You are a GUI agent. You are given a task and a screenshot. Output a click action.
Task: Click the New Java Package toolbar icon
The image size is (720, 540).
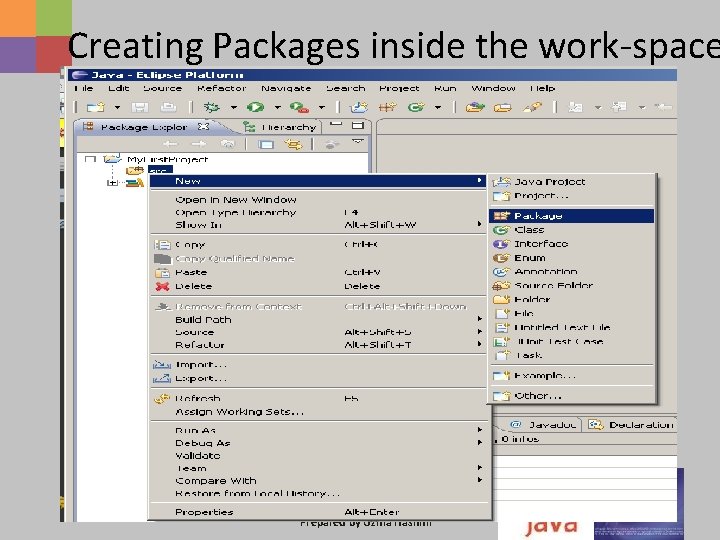pos(387,107)
